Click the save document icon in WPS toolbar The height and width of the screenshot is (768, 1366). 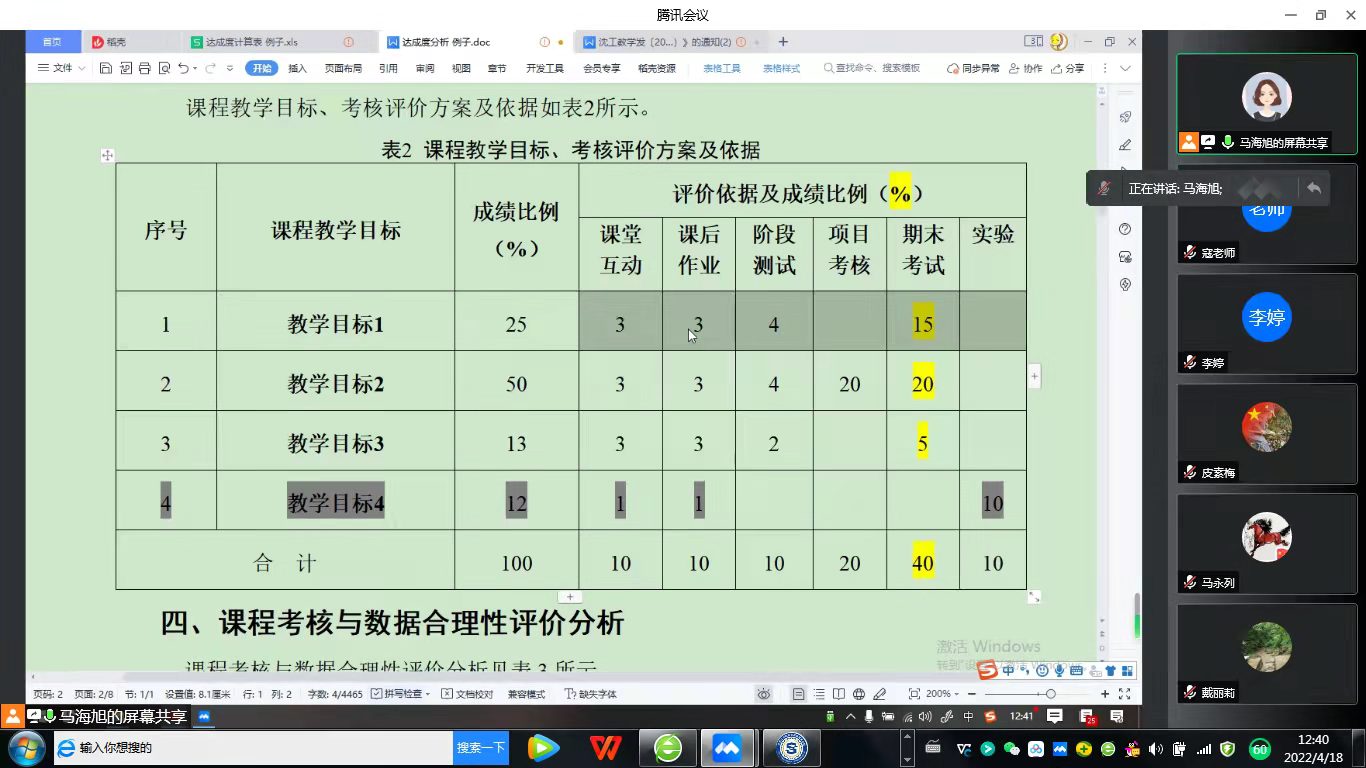pos(106,68)
